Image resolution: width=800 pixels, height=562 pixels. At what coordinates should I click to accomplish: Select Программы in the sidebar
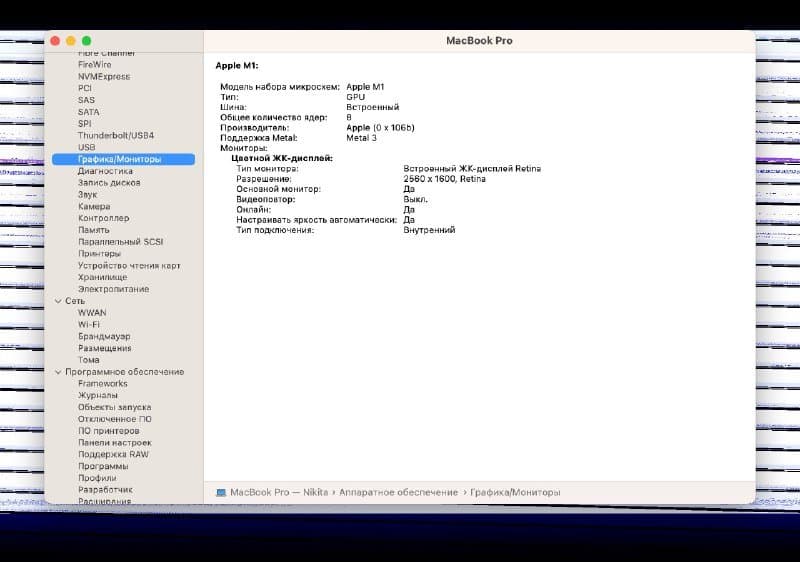tap(103, 466)
